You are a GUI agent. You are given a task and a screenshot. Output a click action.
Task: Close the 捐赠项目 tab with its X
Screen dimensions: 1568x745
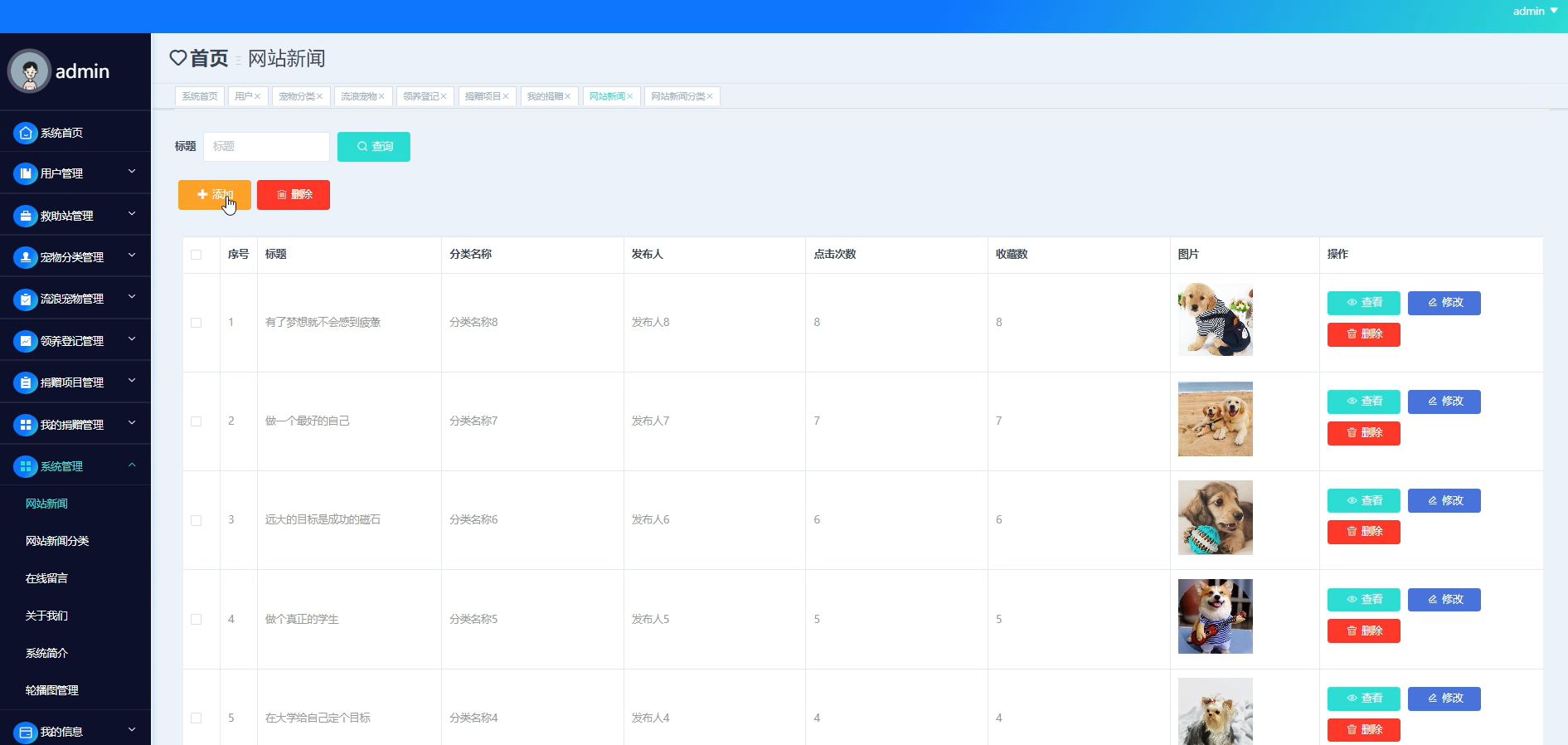(506, 96)
